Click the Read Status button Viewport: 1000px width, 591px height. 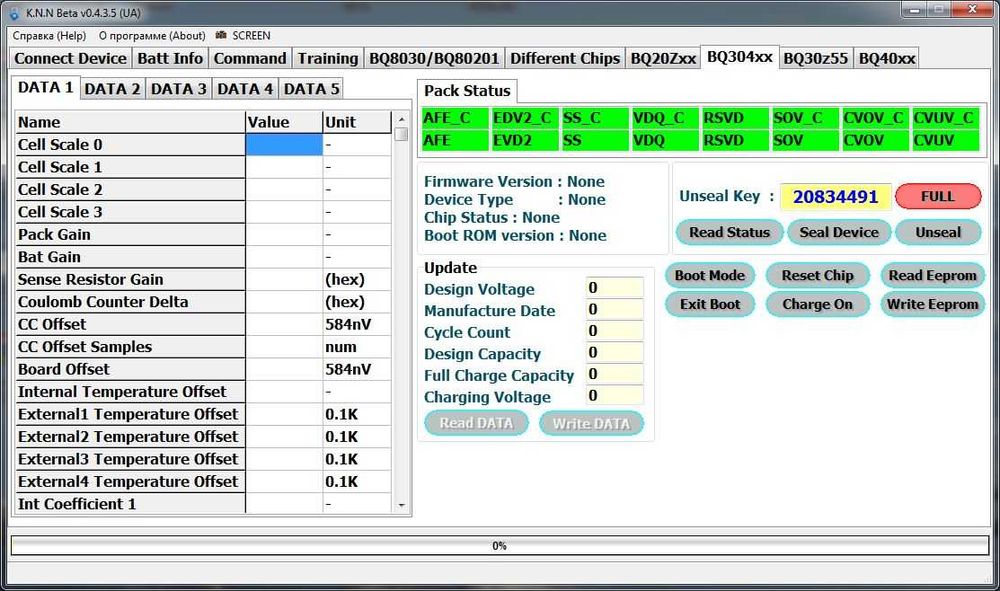pyautogui.click(x=729, y=232)
